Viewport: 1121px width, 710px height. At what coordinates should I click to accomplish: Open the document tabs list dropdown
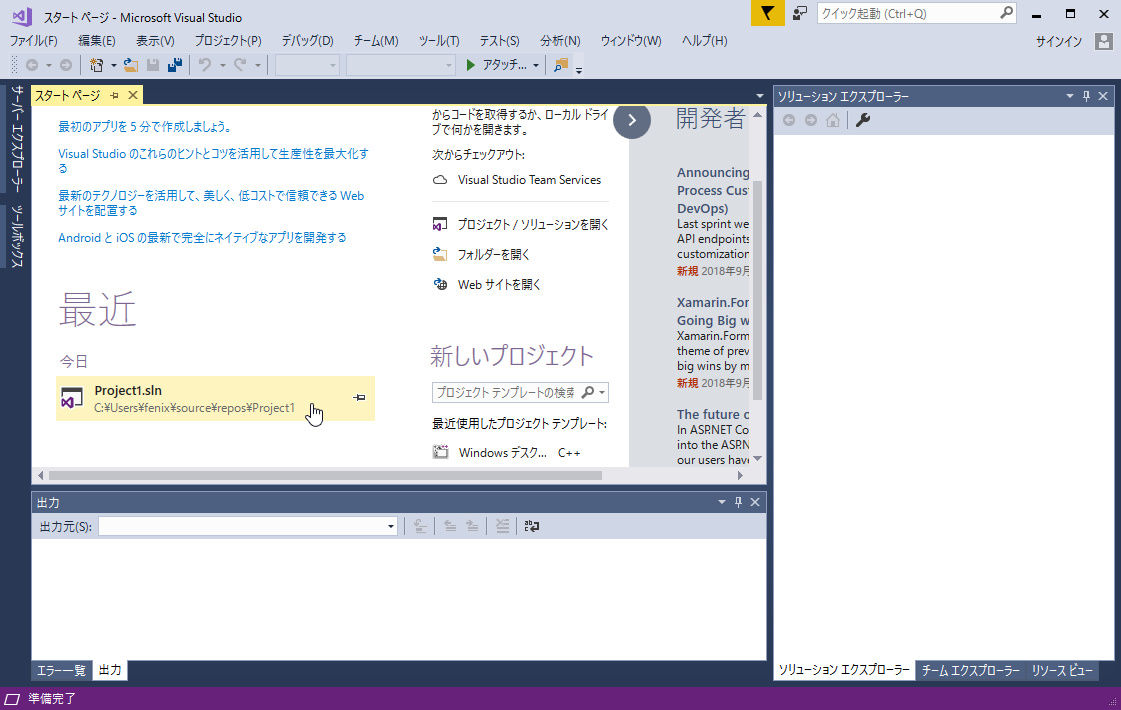(x=759, y=96)
